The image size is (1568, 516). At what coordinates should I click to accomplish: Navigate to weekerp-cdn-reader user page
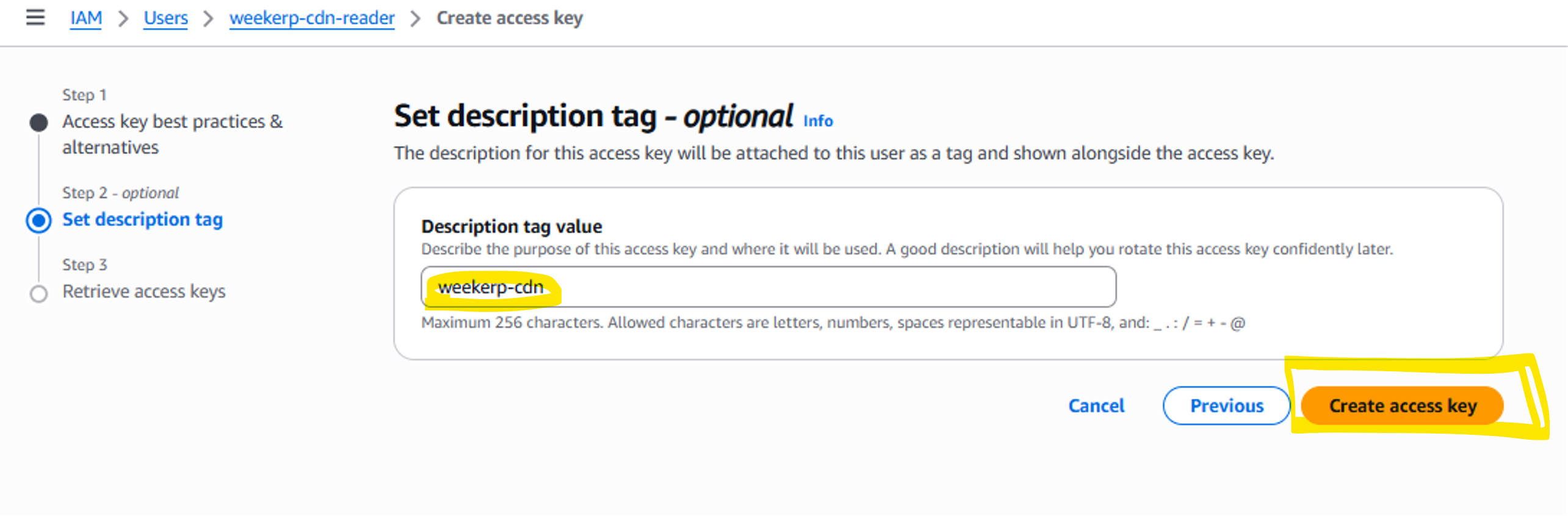[312, 18]
